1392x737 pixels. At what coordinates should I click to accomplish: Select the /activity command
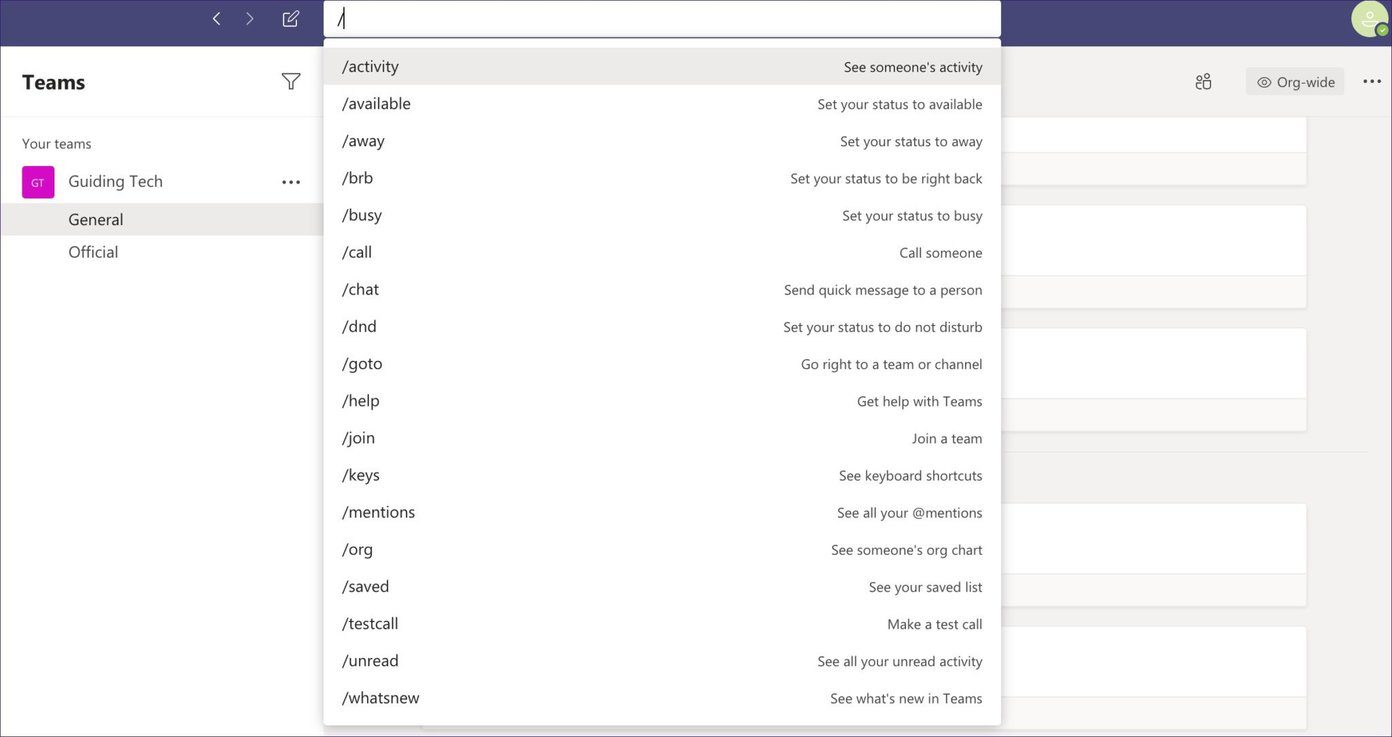(662, 67)
